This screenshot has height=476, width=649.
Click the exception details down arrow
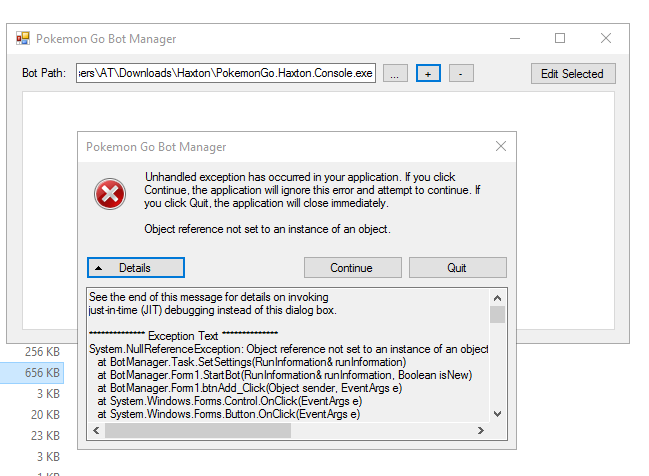pos(498,414)
